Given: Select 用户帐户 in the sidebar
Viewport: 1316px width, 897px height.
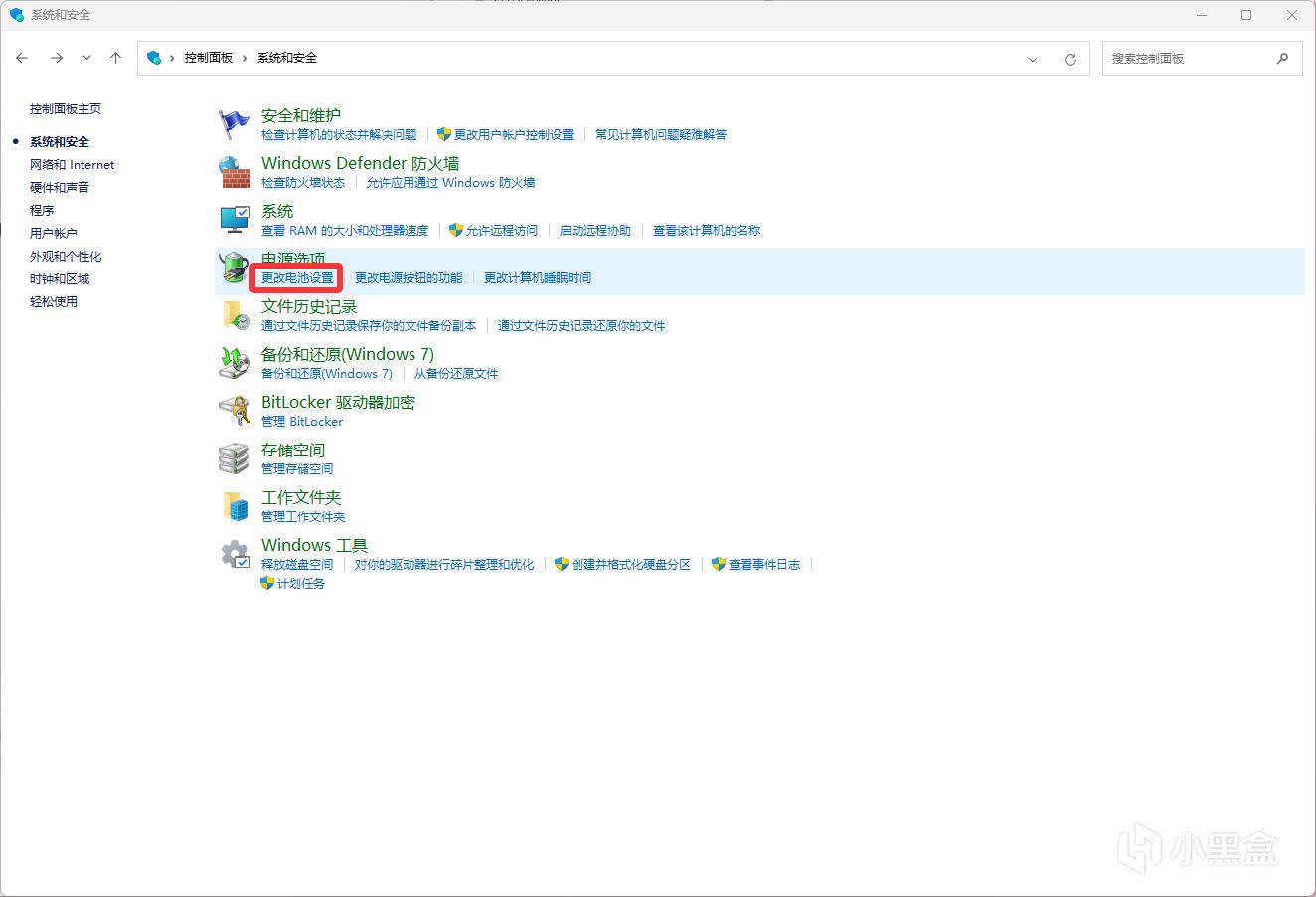Looking at the screenshot, I should click(x=54, y=234).
